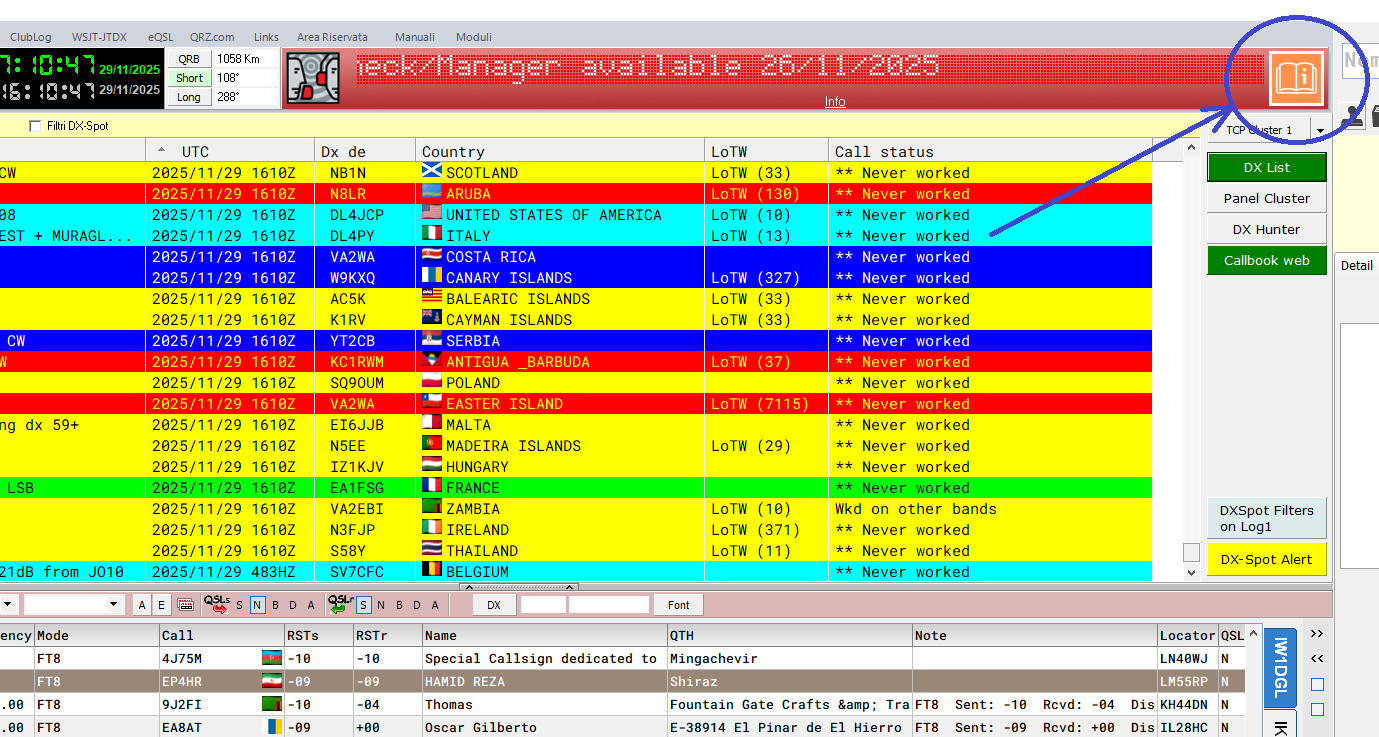1379x737 pixels.
Task: Click the E button in log toolbar
Action: click(162, 605)
